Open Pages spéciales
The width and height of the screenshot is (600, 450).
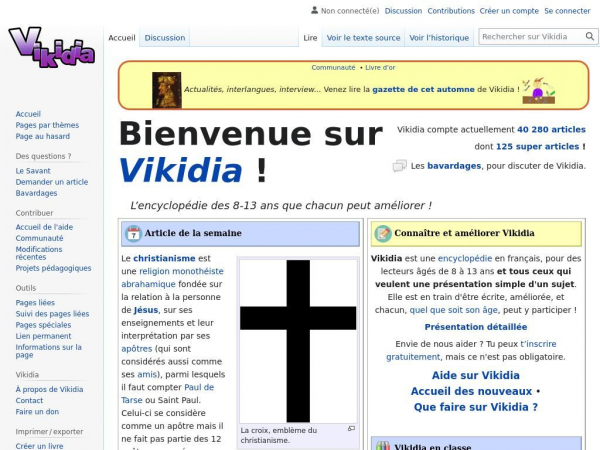tap(43, 325)
